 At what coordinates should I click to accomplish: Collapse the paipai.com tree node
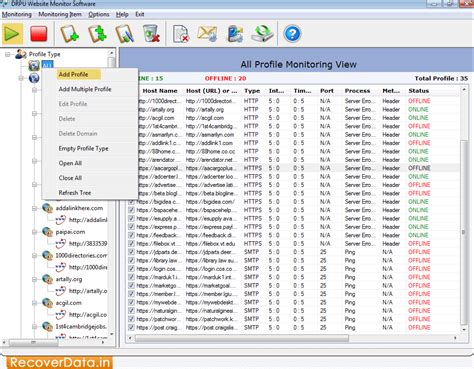(x=34, y=232)
